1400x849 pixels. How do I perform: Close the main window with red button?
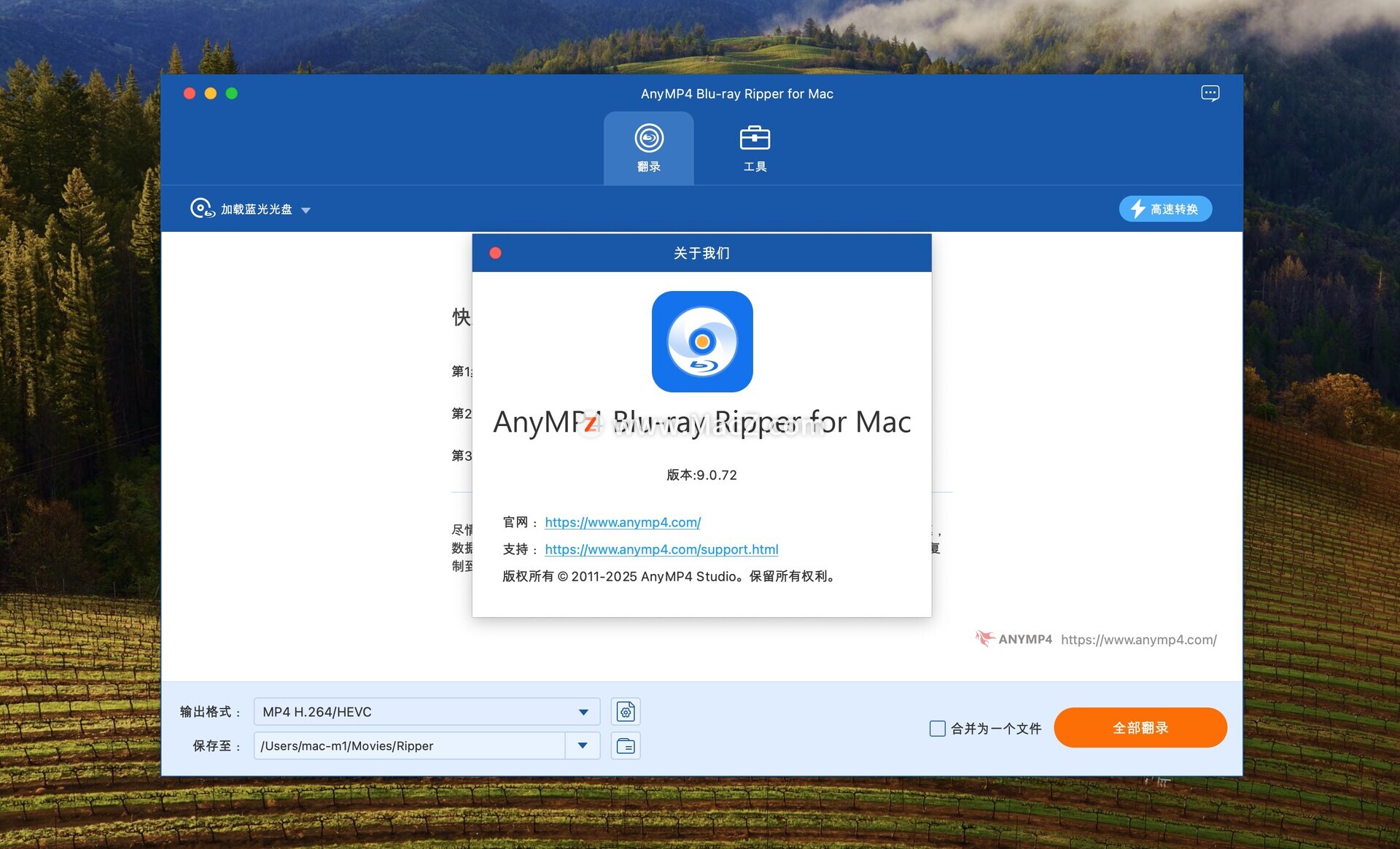190,93
